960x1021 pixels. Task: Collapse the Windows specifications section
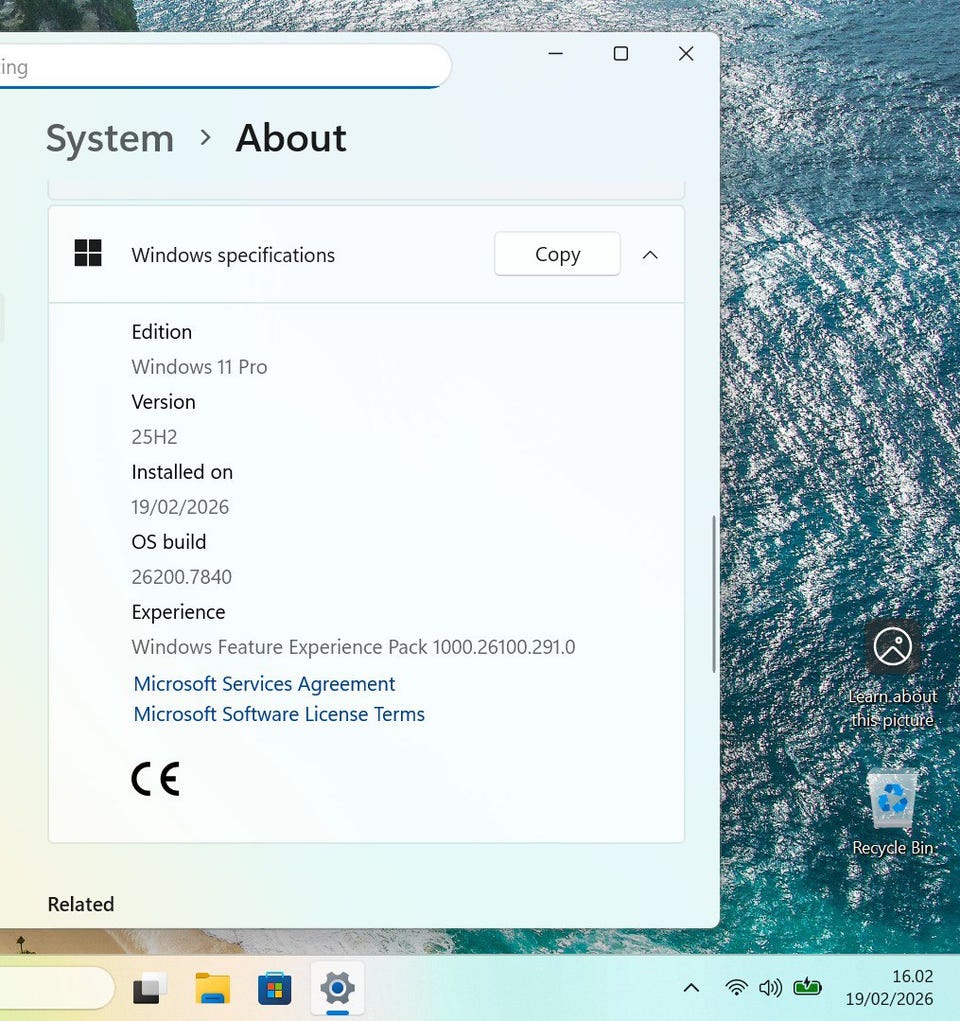click(x=650, y=255)
